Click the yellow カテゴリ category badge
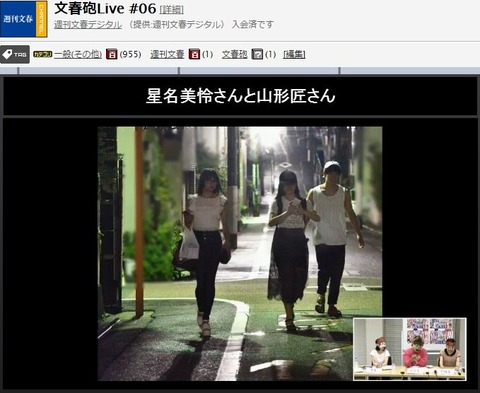The height and width of the screenshot is (393, 480). pos(43,54)
